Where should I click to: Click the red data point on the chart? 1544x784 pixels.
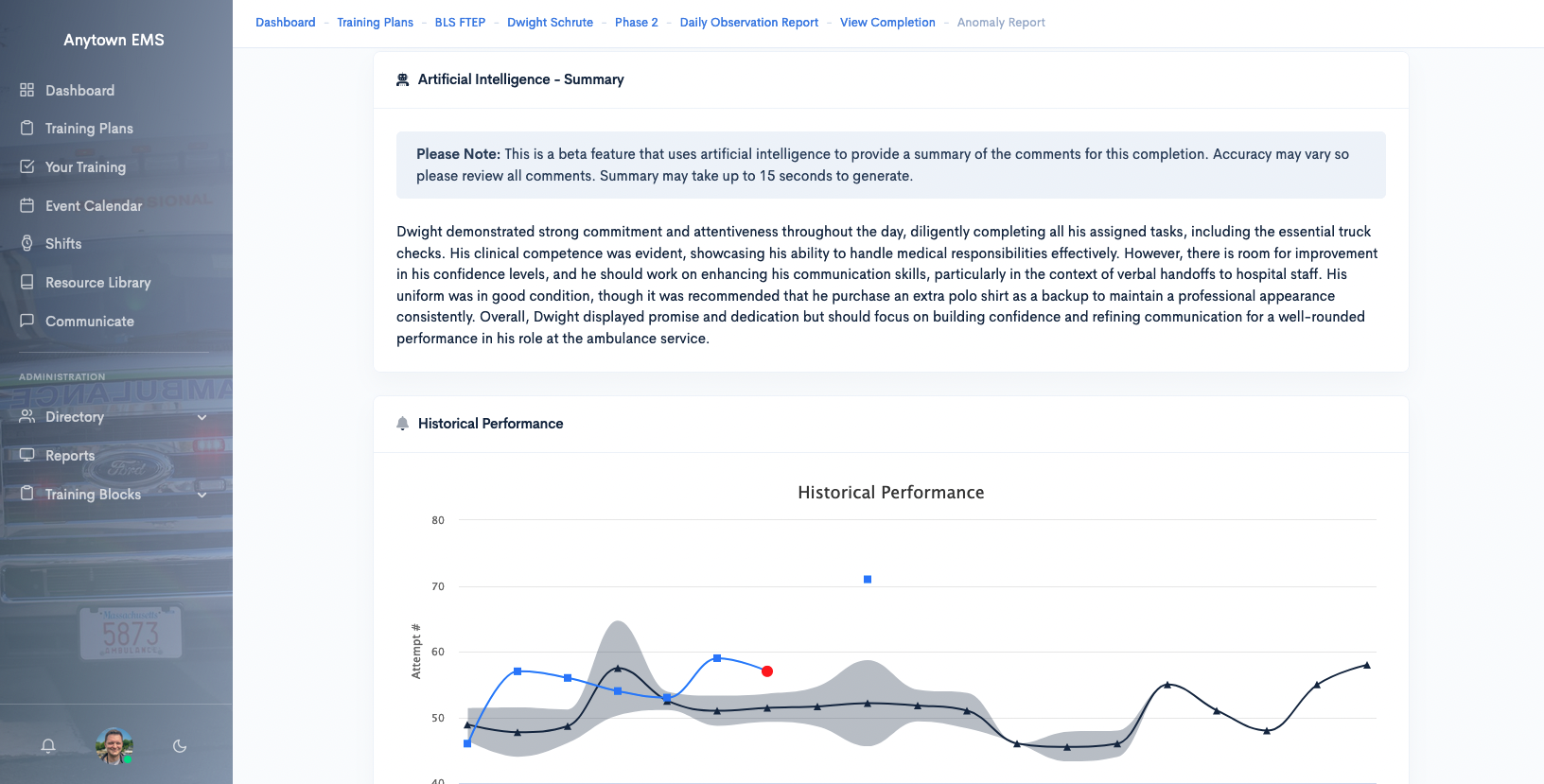pos(766,671)
